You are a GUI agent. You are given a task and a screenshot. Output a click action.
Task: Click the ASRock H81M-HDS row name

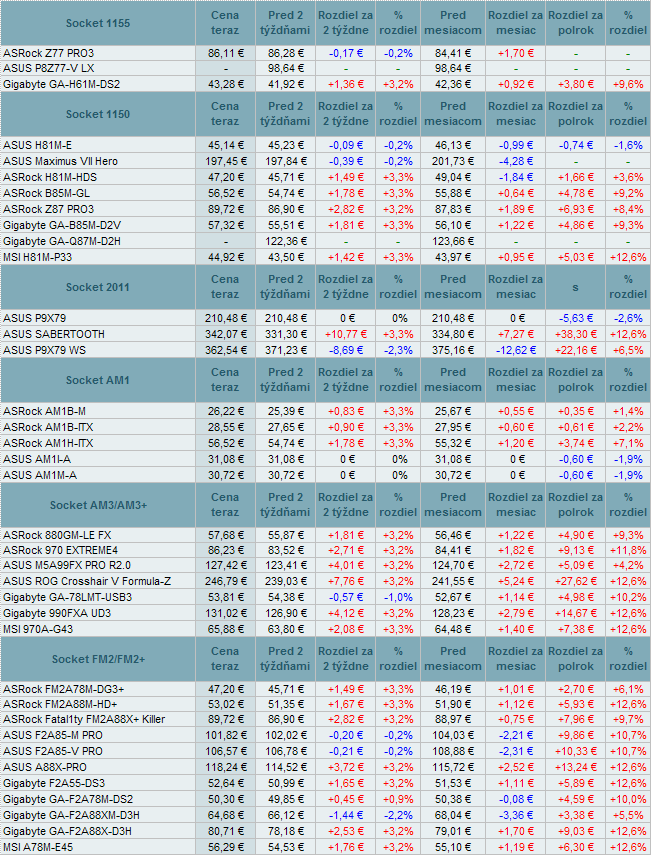coord(50,177)
